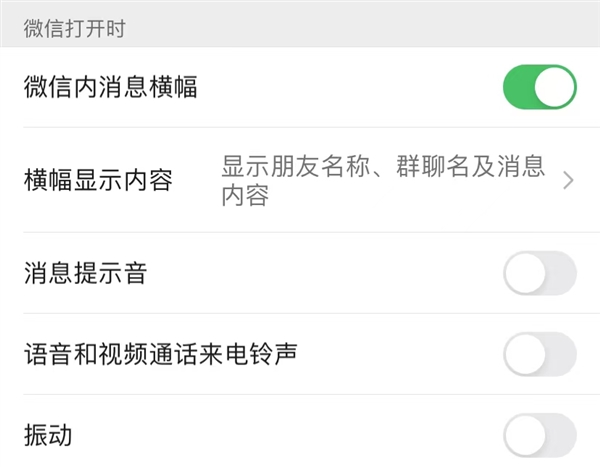Tap the 微信内消息横幅 label text

[x=110, y=87]
